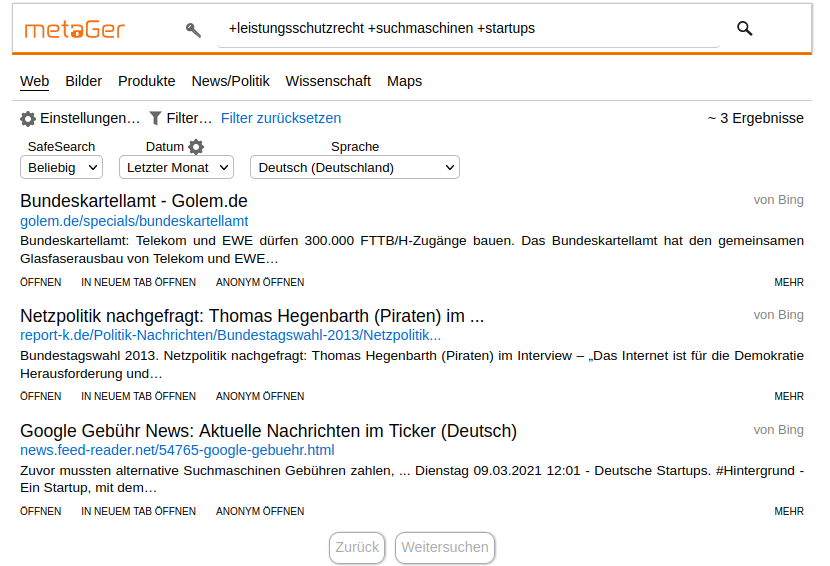Click the magnifier search icon

[x=744, y=29]
